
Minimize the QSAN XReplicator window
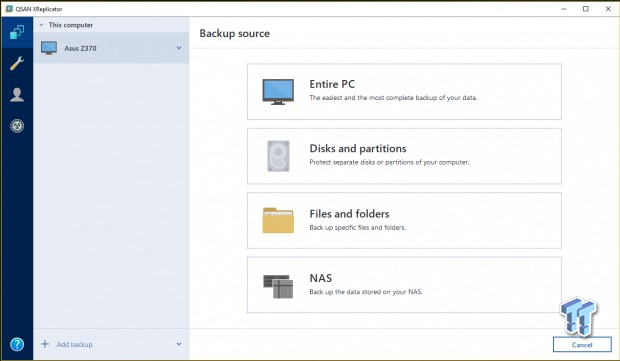(x=564, y=9)
